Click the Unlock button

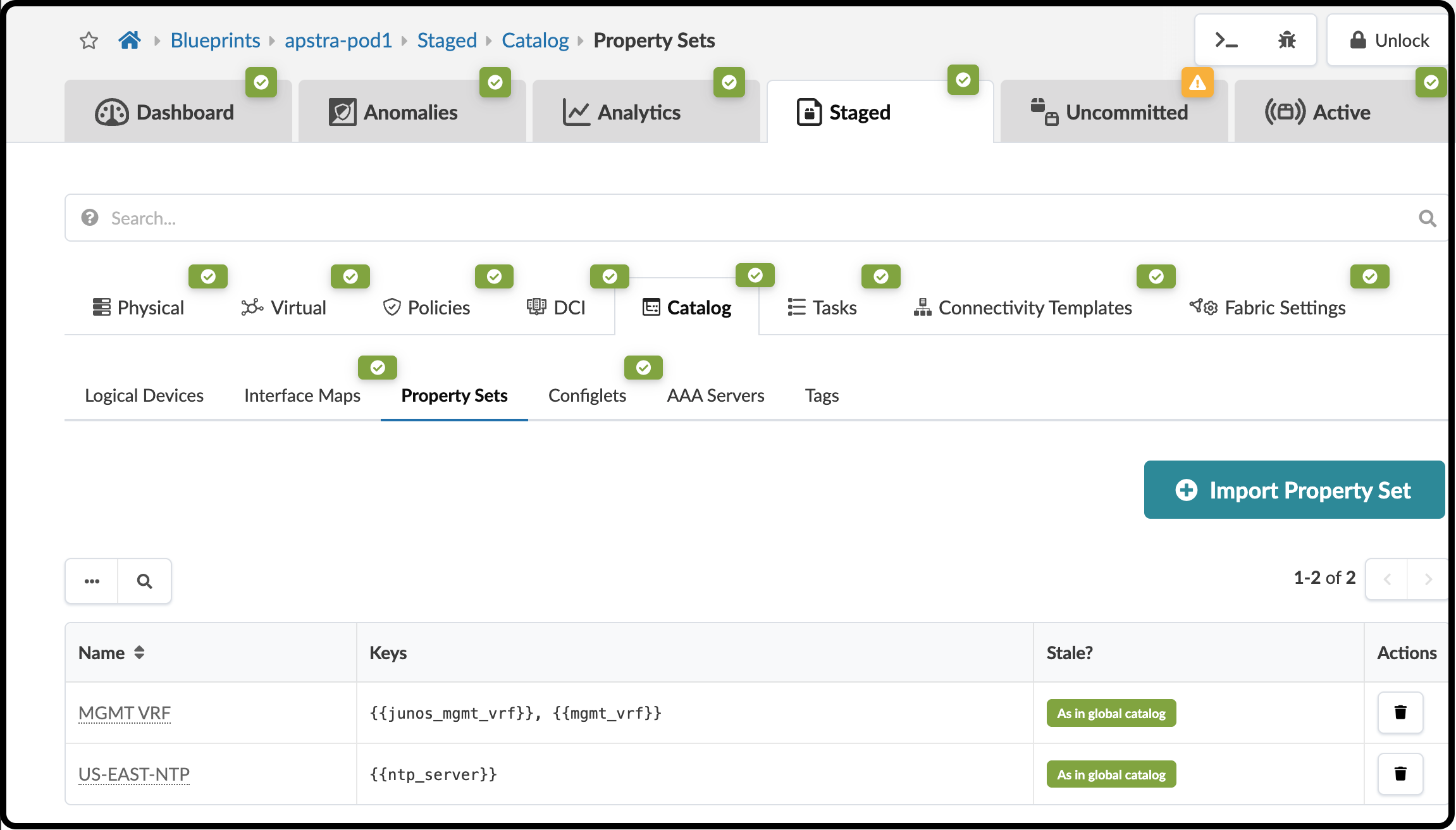(x=1388, y=40)
